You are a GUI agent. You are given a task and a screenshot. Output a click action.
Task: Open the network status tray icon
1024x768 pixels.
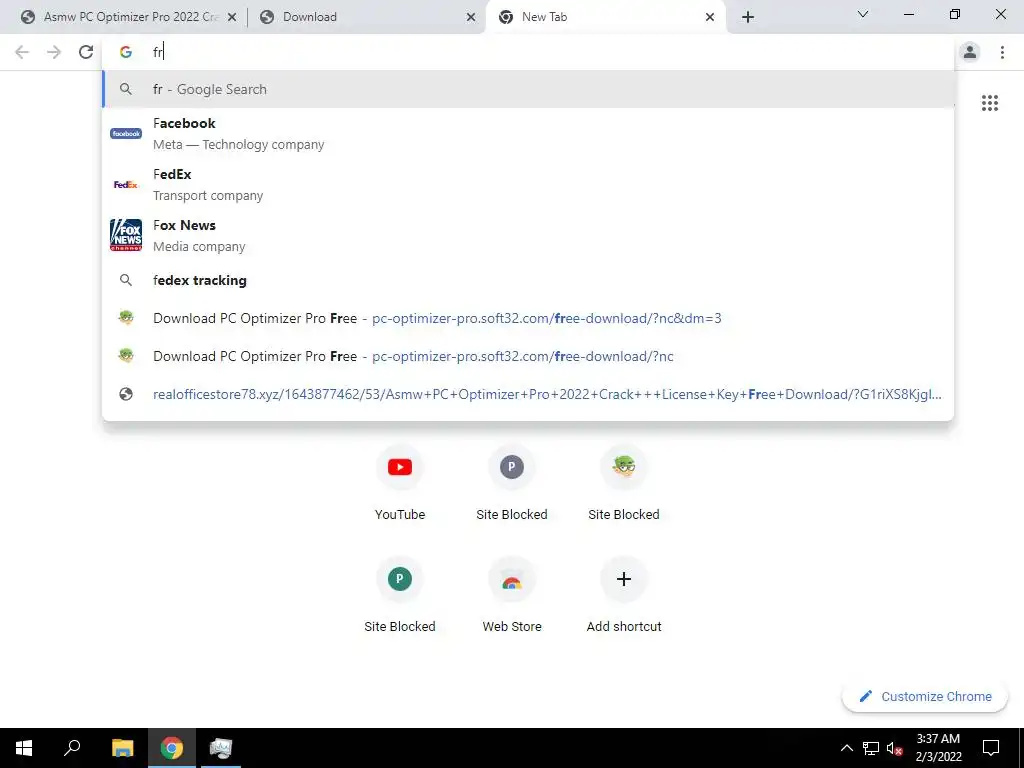pos(871,748)
